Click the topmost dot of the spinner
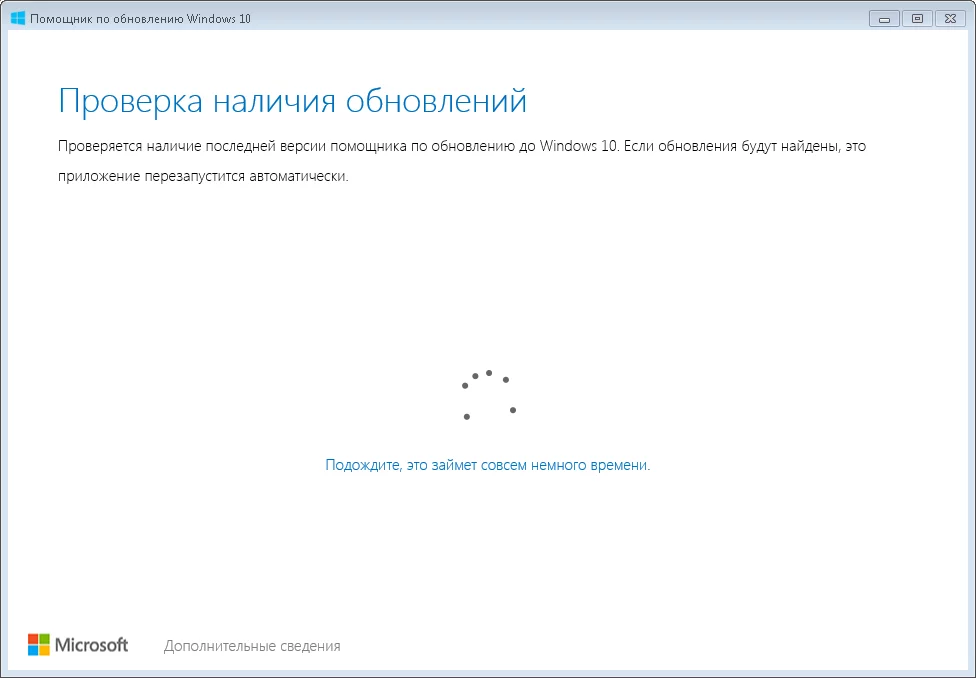Image resolution: width=976 pixels, height=678 pixels. coord(489,373)
